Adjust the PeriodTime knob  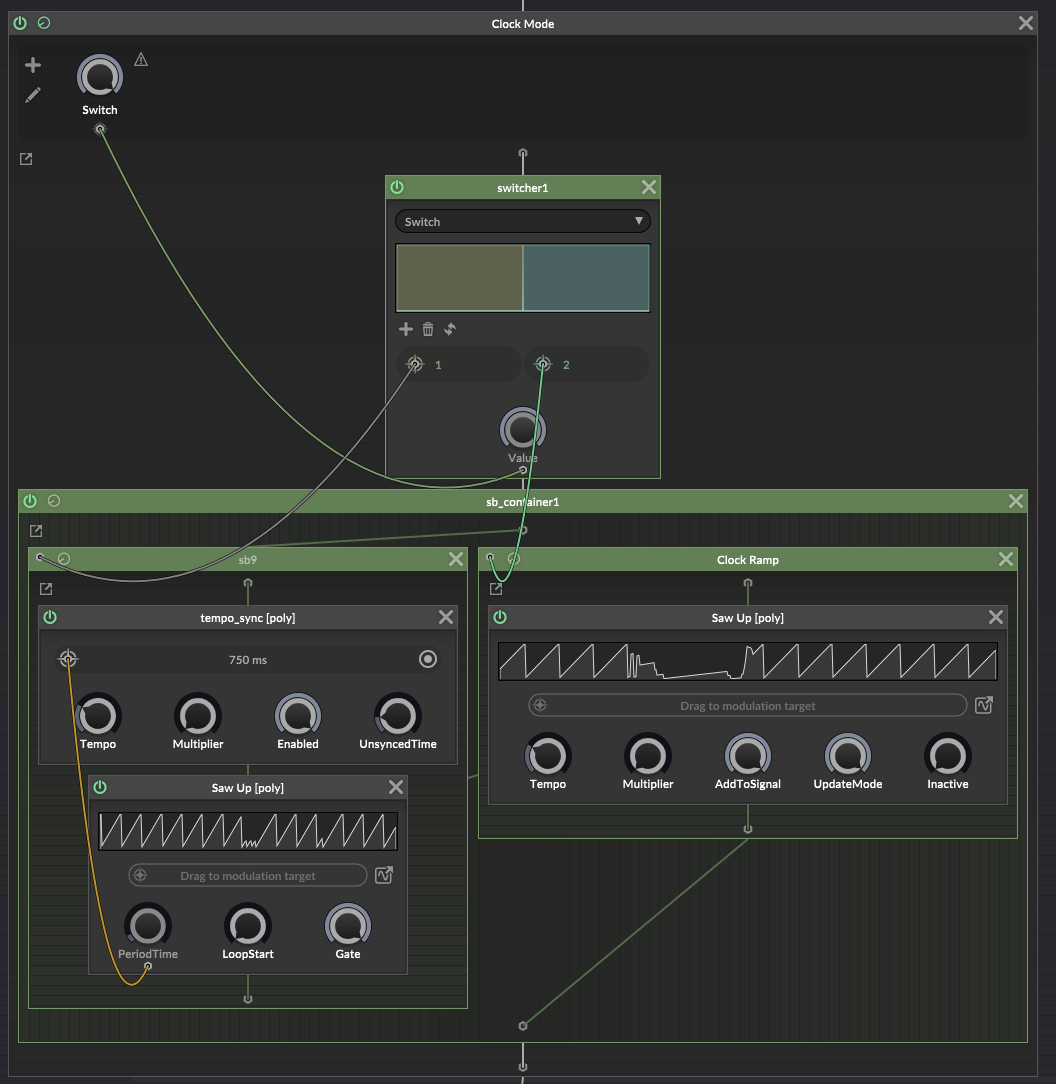148,926
